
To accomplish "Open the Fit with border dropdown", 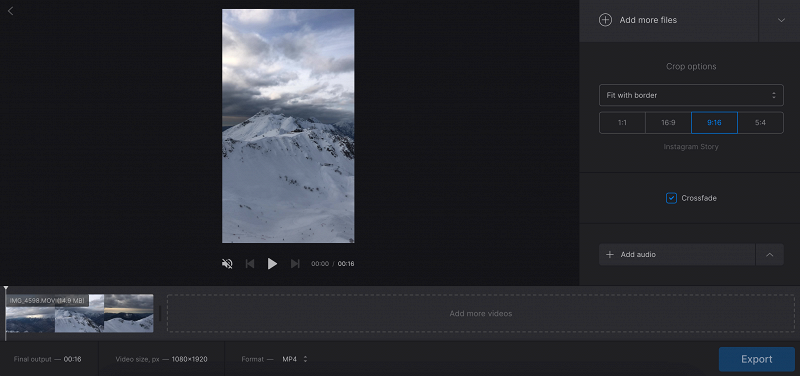I will tap(691, 95).
